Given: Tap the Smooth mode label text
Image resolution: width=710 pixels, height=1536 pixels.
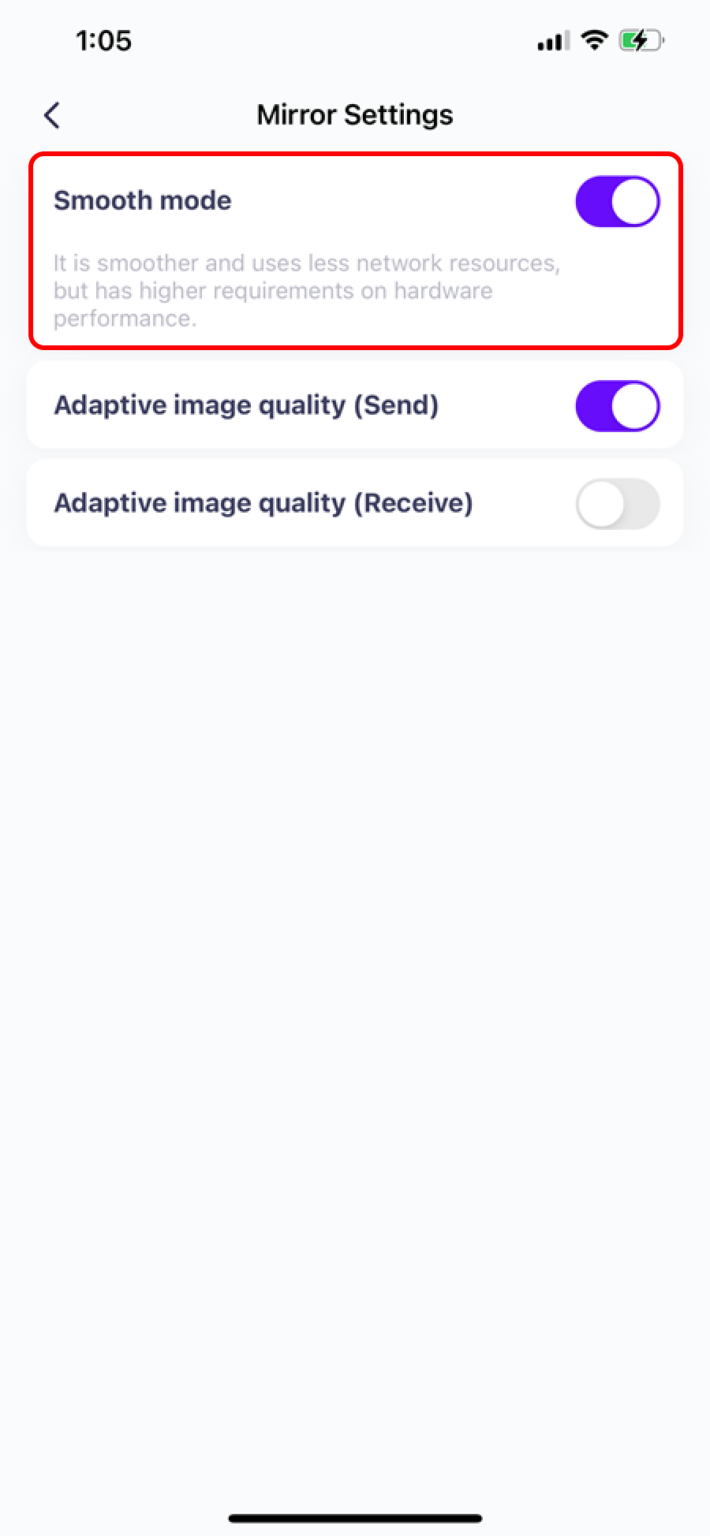Looking at the screenshot, I should point(141,200).
